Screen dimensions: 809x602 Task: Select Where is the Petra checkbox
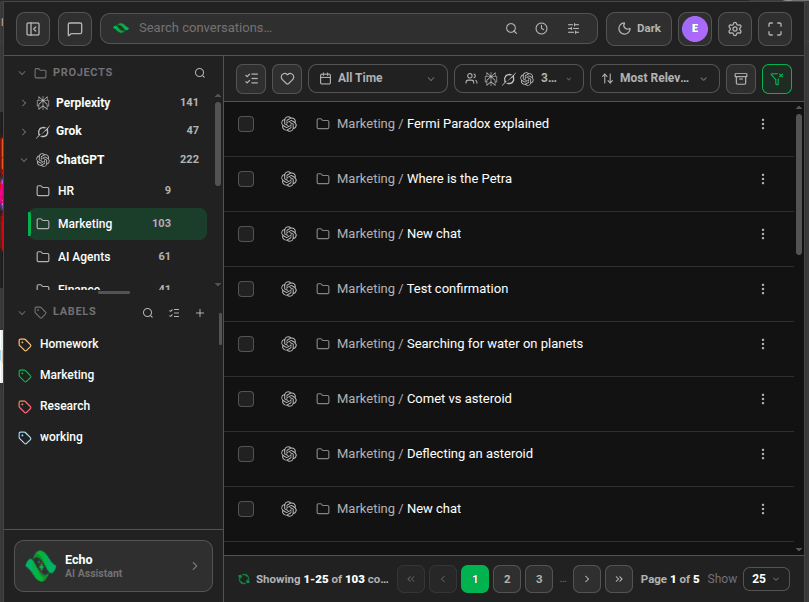[246, 179]
